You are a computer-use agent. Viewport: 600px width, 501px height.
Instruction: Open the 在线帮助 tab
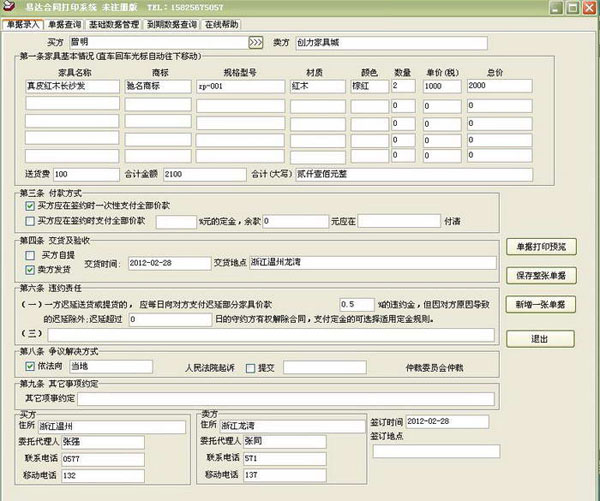pos(221,24)
